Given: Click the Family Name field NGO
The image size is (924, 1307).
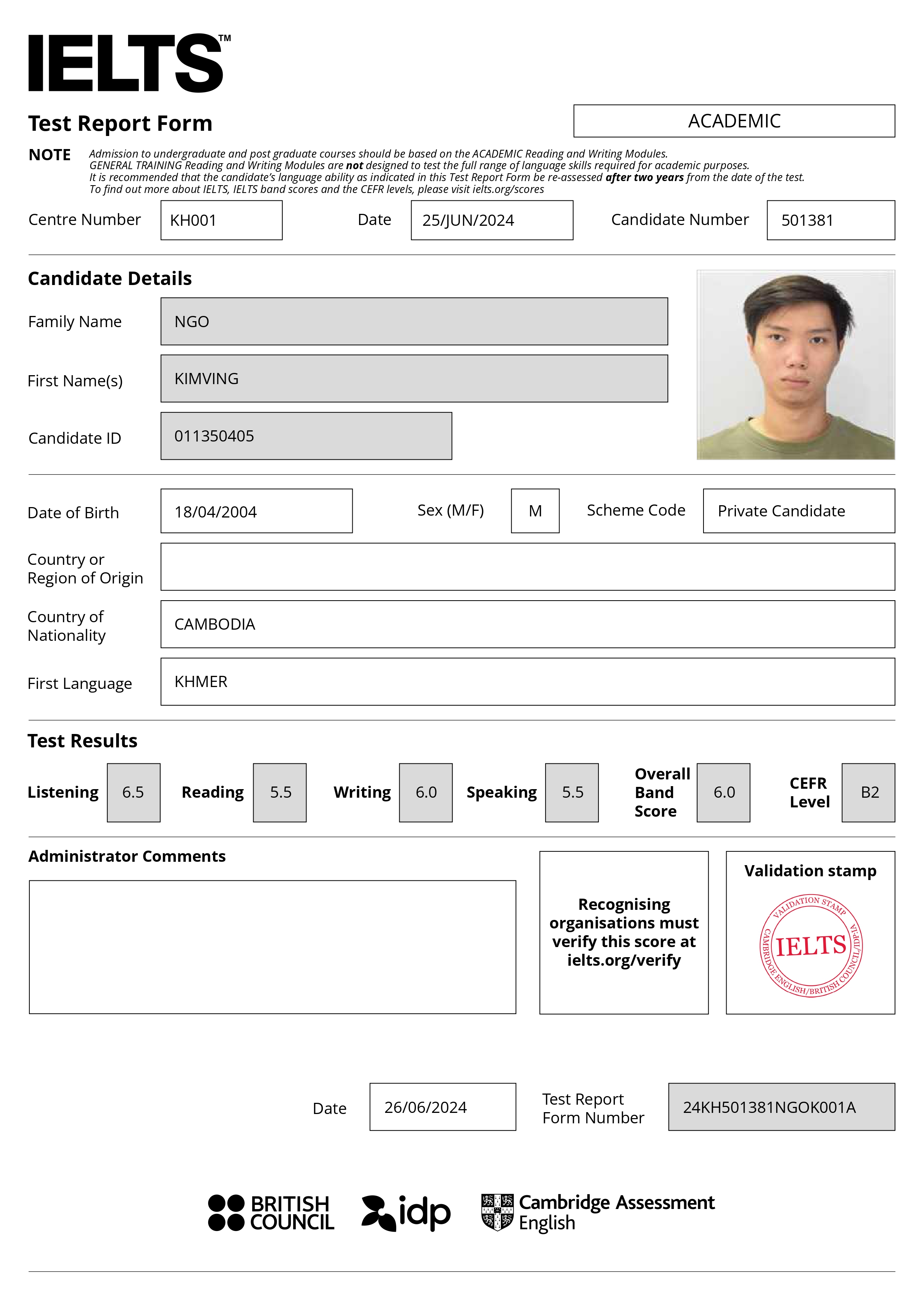Looking at the screenshot, I should (x=414, y=322).
